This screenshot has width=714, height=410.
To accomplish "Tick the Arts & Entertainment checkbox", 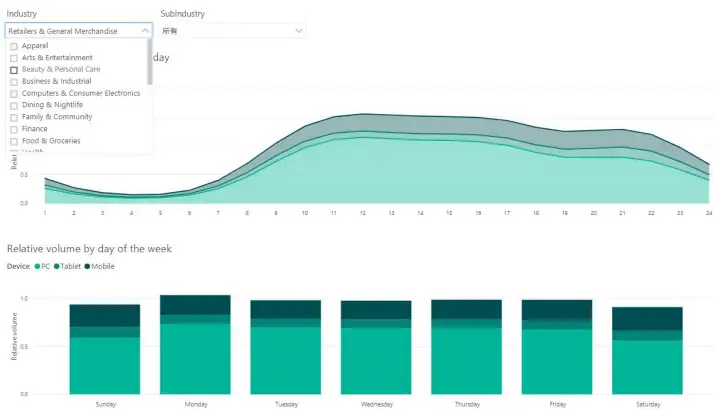I will pyautogui.click(x=14, y=58).
